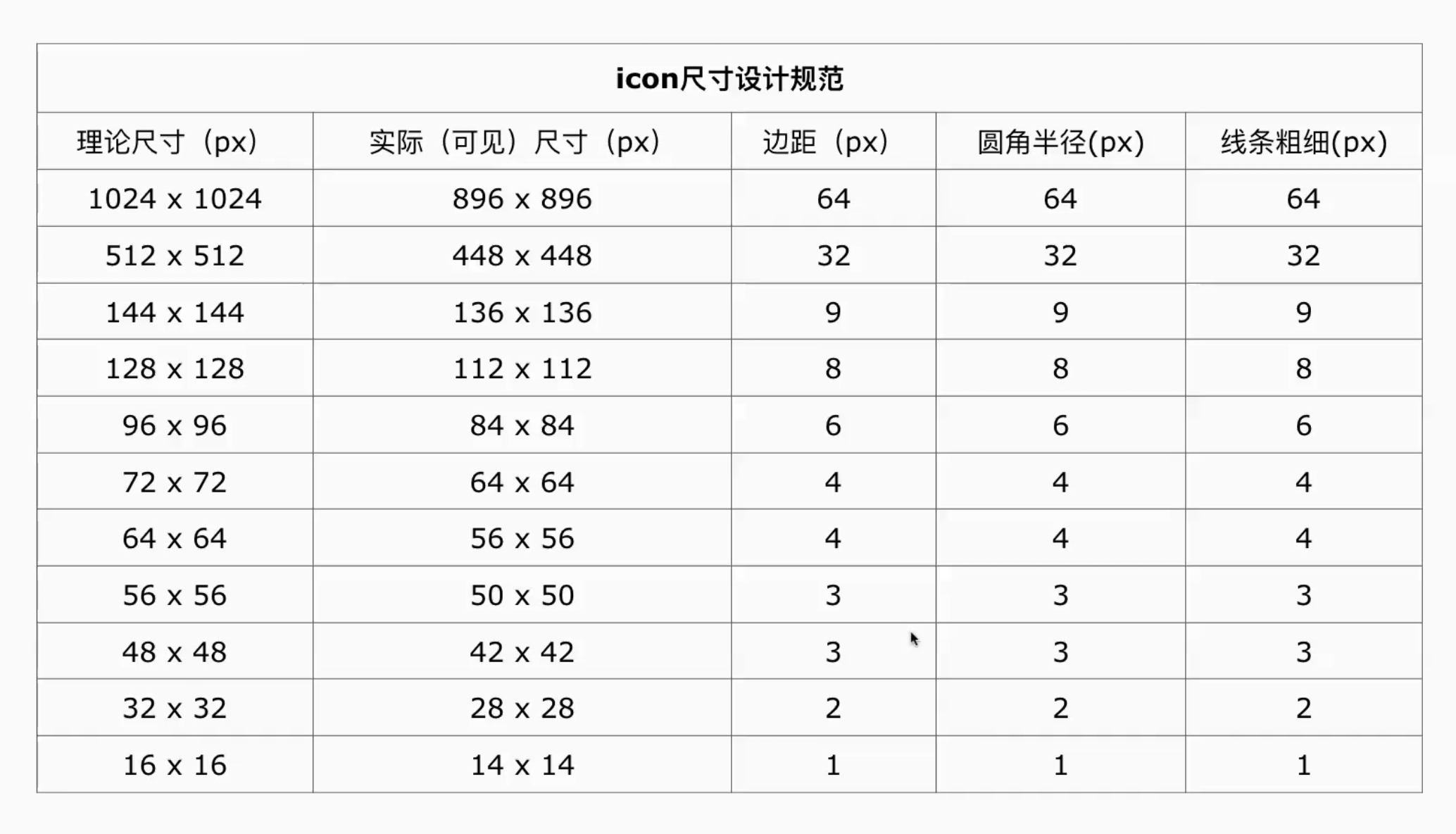Select the "84 x 84" cell
Viewport: 1456px width, 834px height.
tap(522, 425)
